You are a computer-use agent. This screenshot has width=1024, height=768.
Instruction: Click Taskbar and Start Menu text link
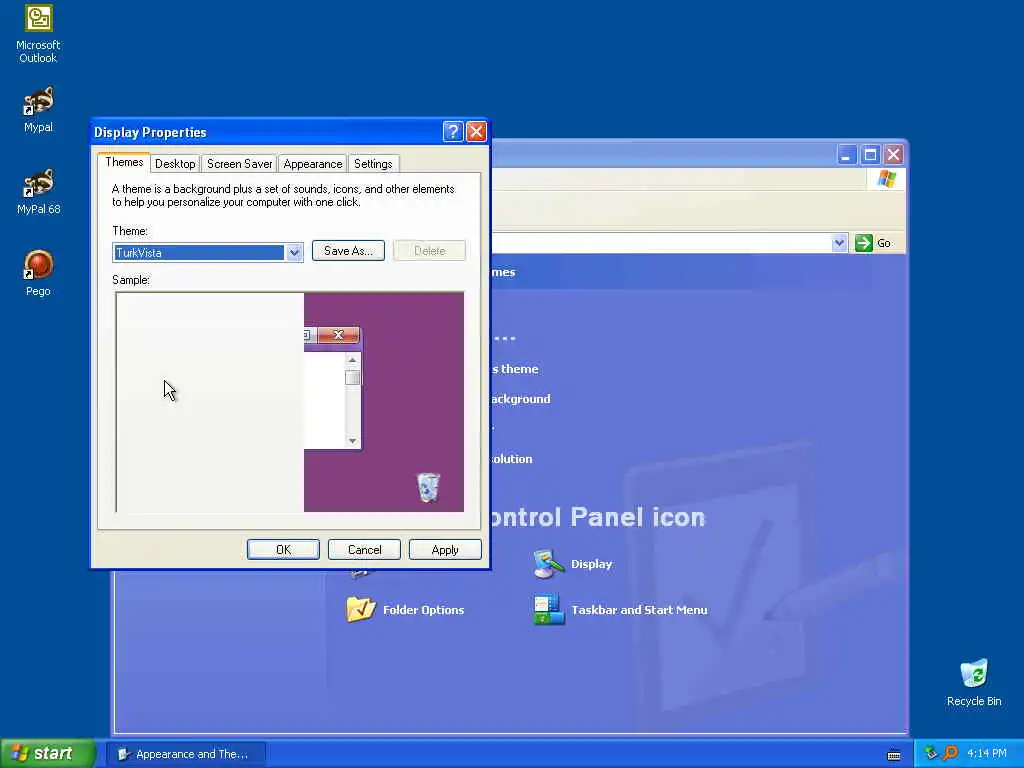(x=639, y=610)
